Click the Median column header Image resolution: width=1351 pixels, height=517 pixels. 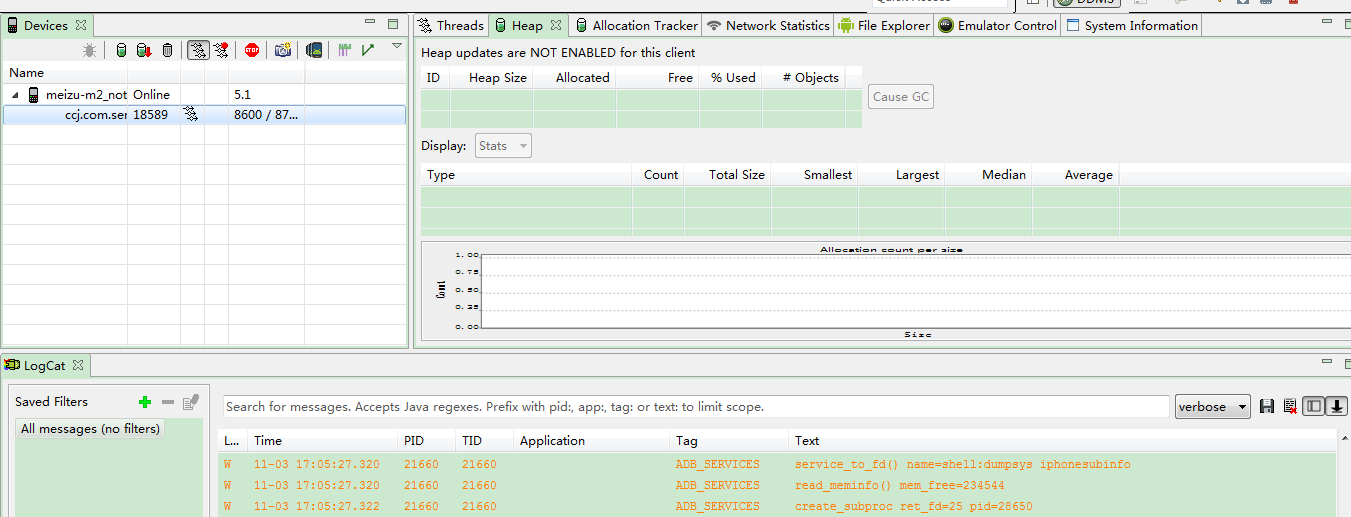[989, 175]
